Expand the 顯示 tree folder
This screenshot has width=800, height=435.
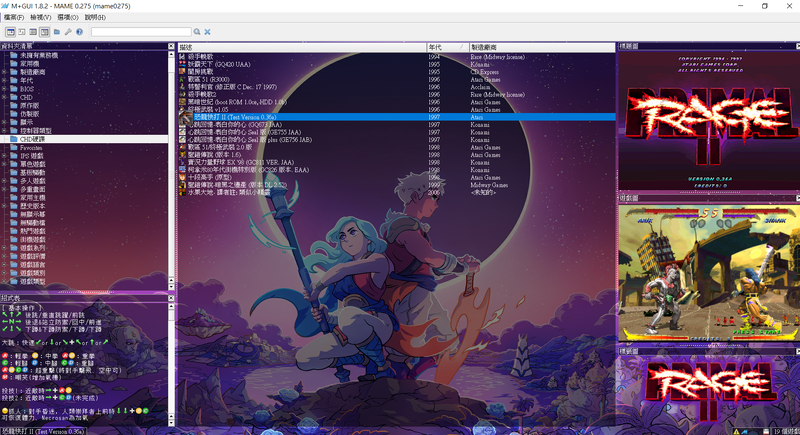coord(5,122)
